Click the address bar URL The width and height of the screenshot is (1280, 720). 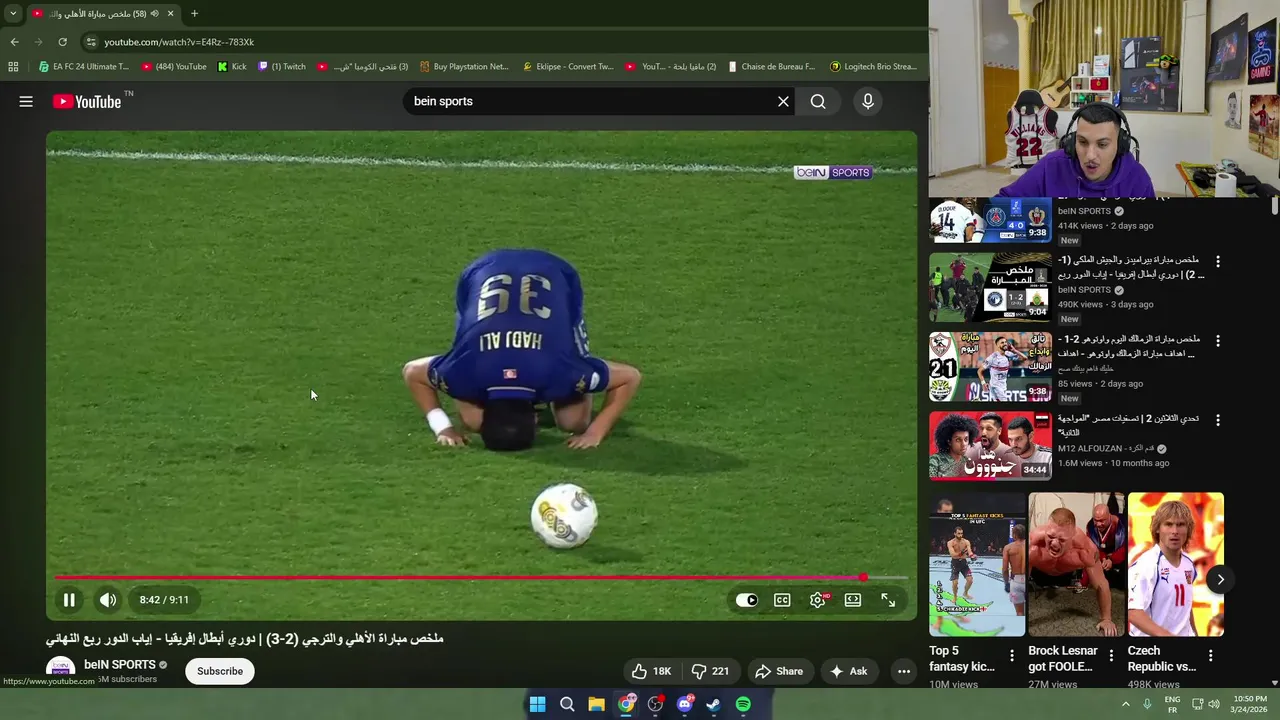[179, 42]
